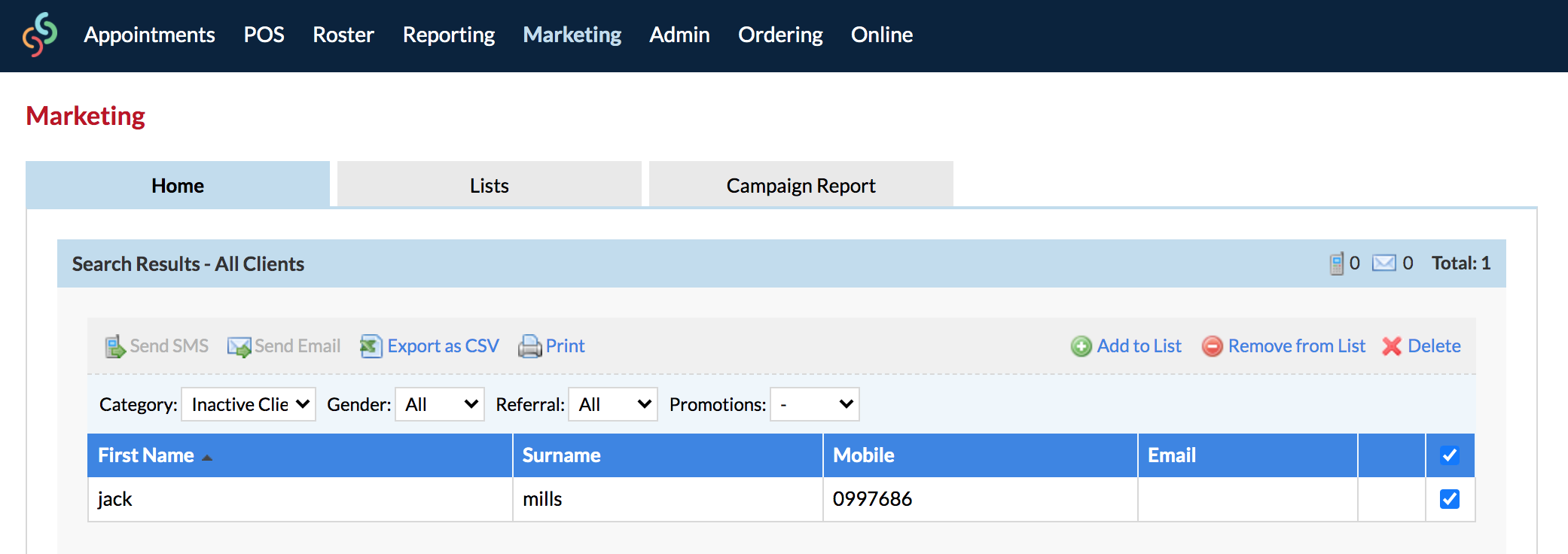Click the Export as CSV link
This screenshot has width=1568, height=554.
coord(443,346)
